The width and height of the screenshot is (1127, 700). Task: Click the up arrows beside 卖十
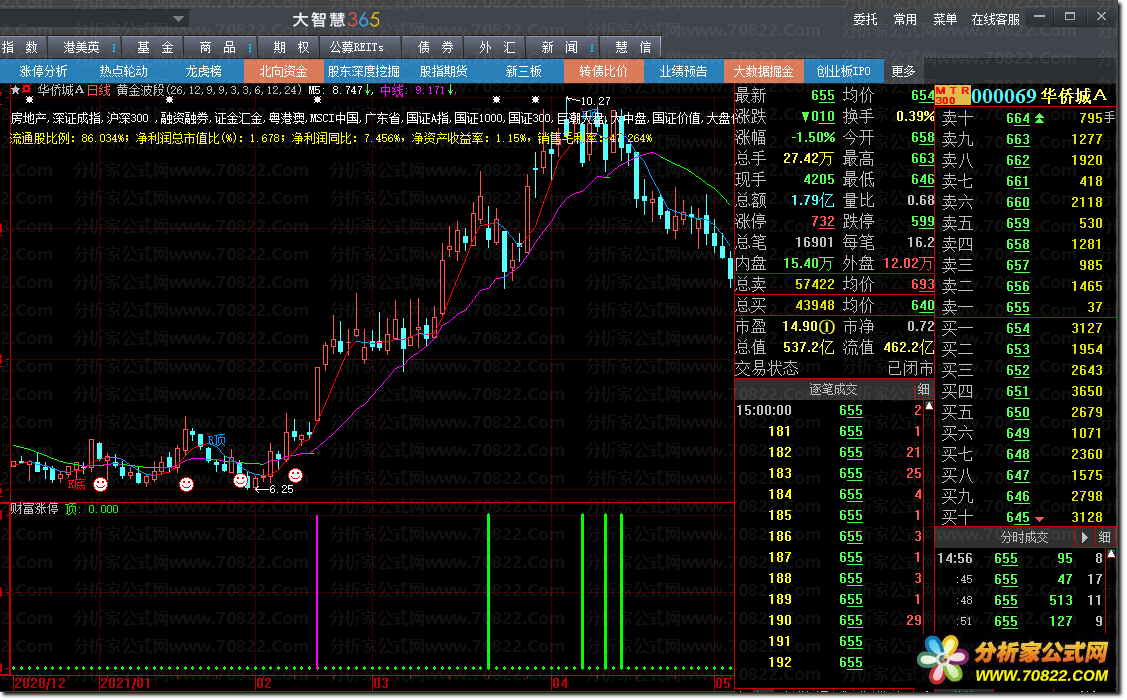[x=1039, y=117]
